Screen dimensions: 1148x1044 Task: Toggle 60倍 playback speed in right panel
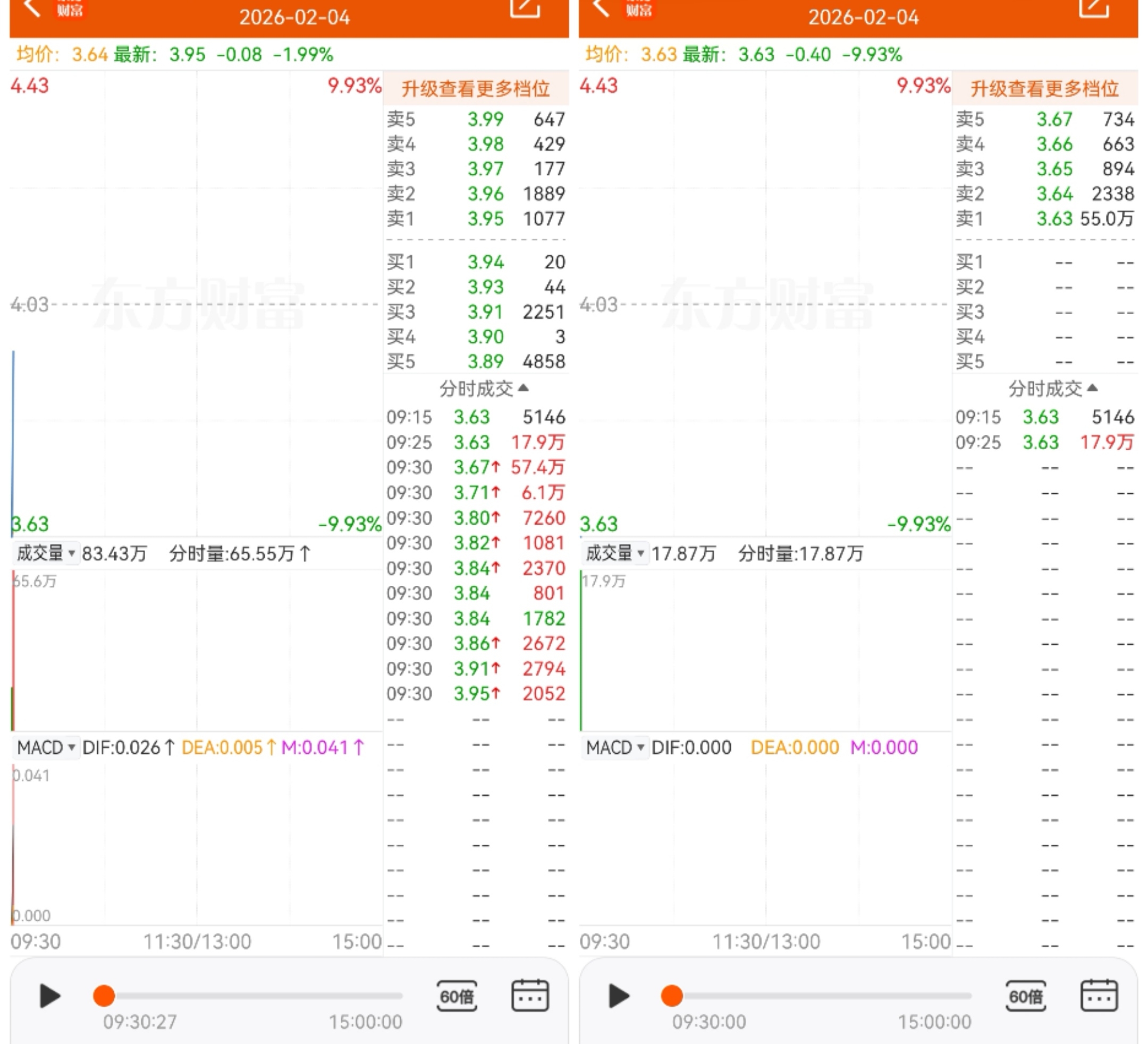(x=1026, y=996)
